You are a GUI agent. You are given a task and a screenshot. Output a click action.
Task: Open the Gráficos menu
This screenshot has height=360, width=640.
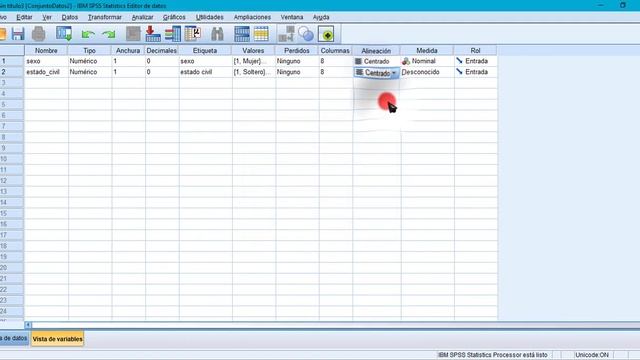pos(174,17)
